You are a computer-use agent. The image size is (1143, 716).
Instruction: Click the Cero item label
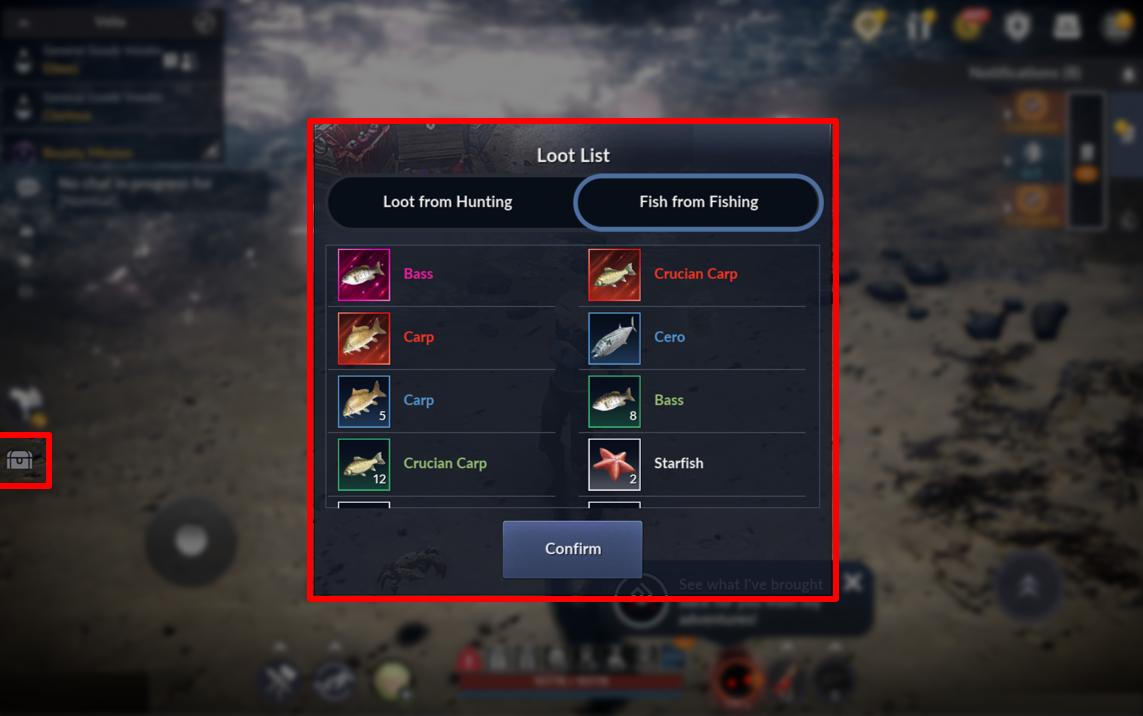coord(669,337)
